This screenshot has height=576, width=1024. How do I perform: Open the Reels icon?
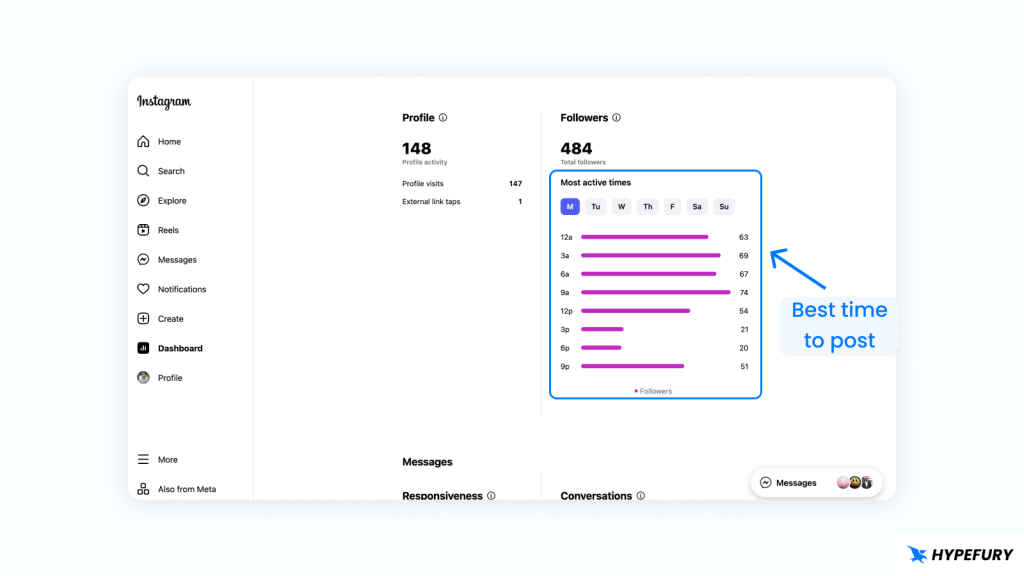[x=143, y=230]
